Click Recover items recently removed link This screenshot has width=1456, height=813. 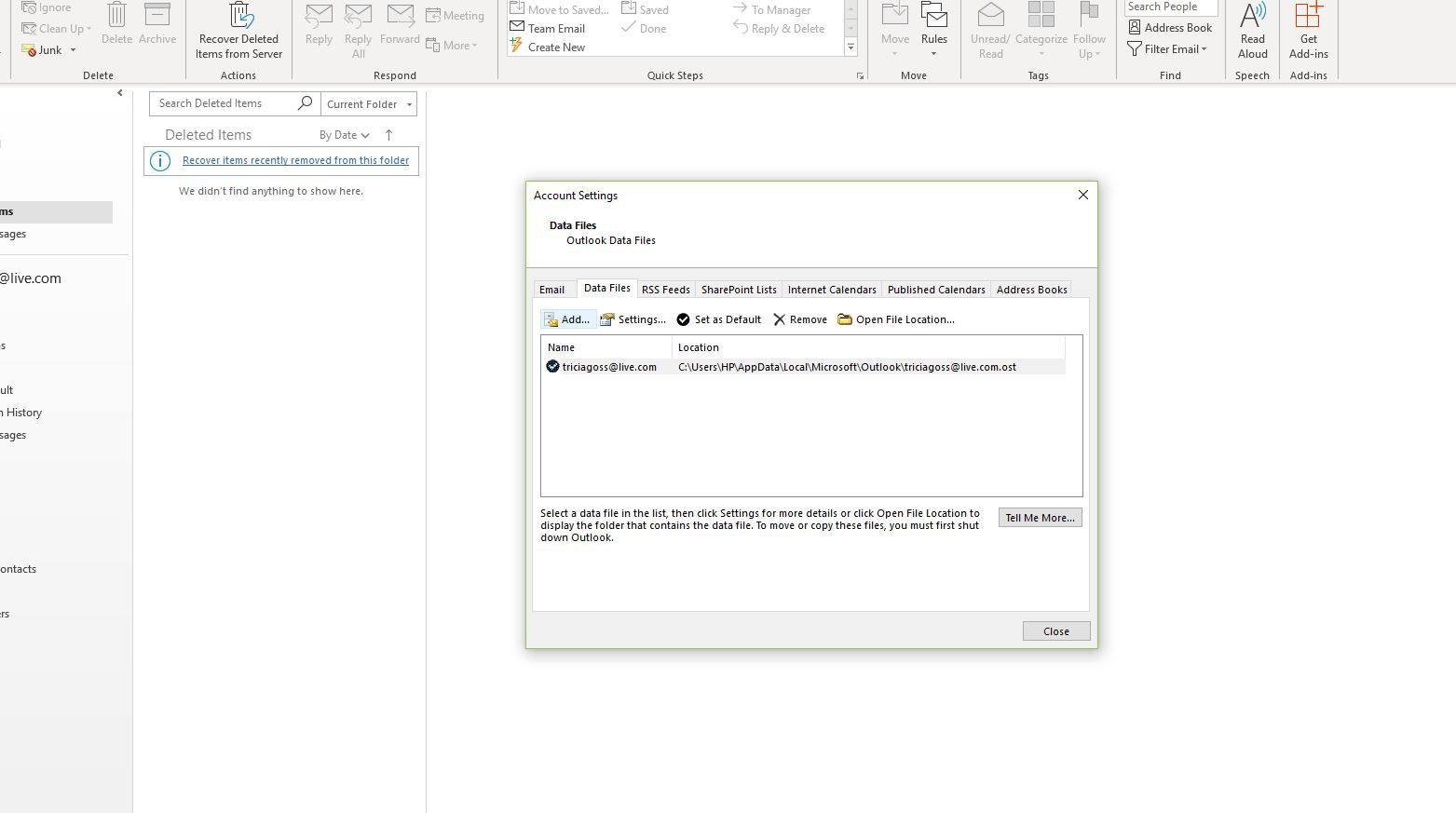pyautogui.click(x=295, y=160)
